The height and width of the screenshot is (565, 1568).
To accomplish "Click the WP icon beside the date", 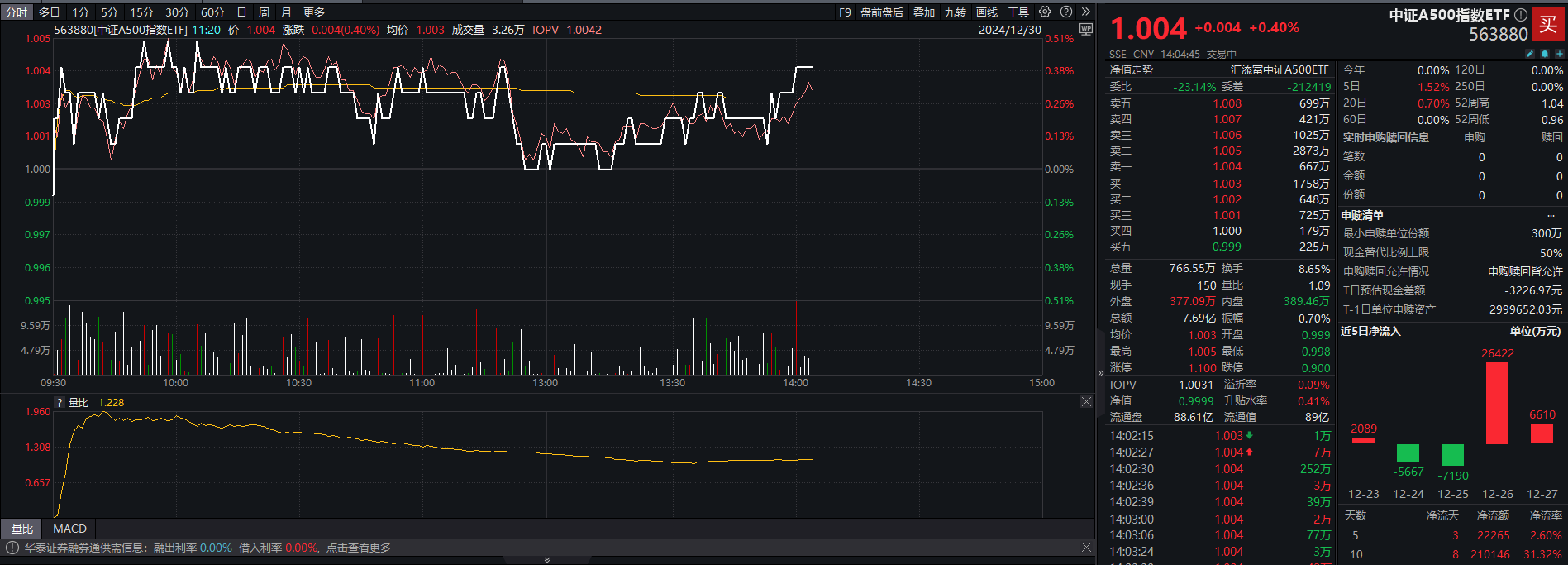I will click(1086, 30).
